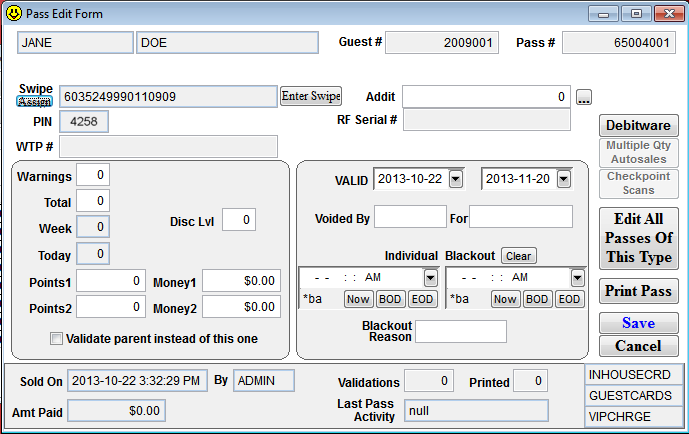Screen dimensions: 689x434
Task: Click the RF Serial # field
Action: [487, 120]
